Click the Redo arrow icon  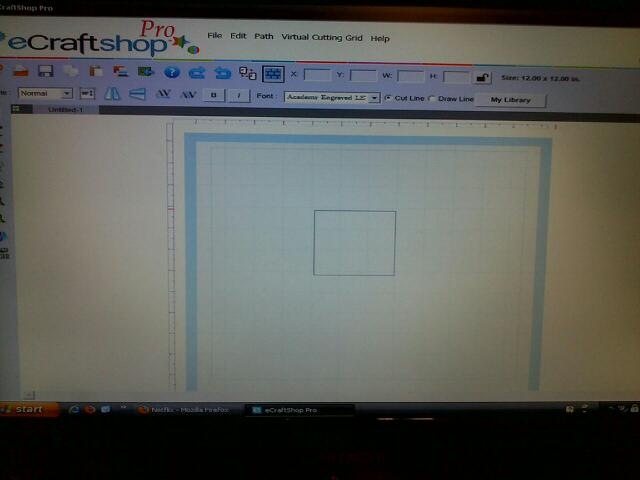[x=197, y=73]
